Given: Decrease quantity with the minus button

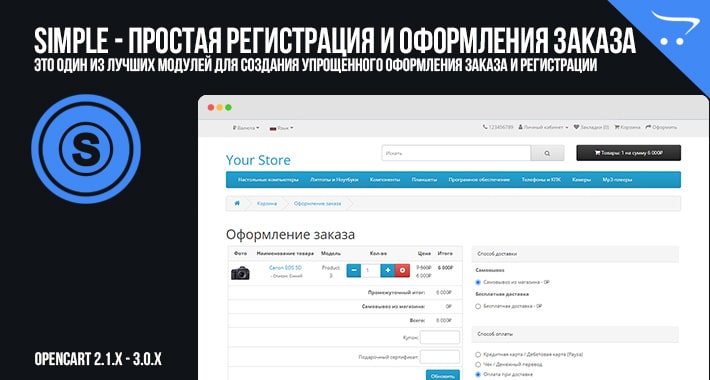Looking at the screenshot, I should coord(354,270).
